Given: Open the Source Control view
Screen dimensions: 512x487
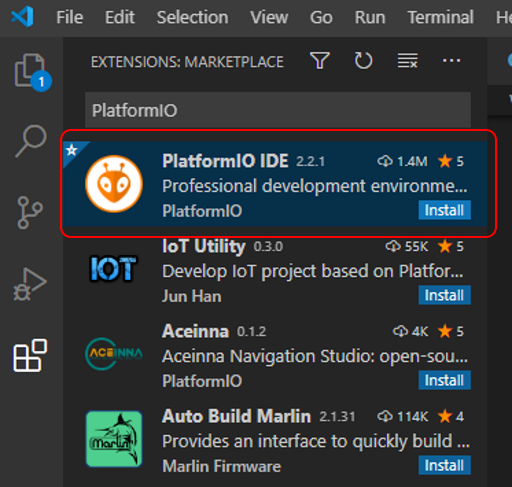Looking at the screenshot, I should pyautogui.click(x=30, y=213).
